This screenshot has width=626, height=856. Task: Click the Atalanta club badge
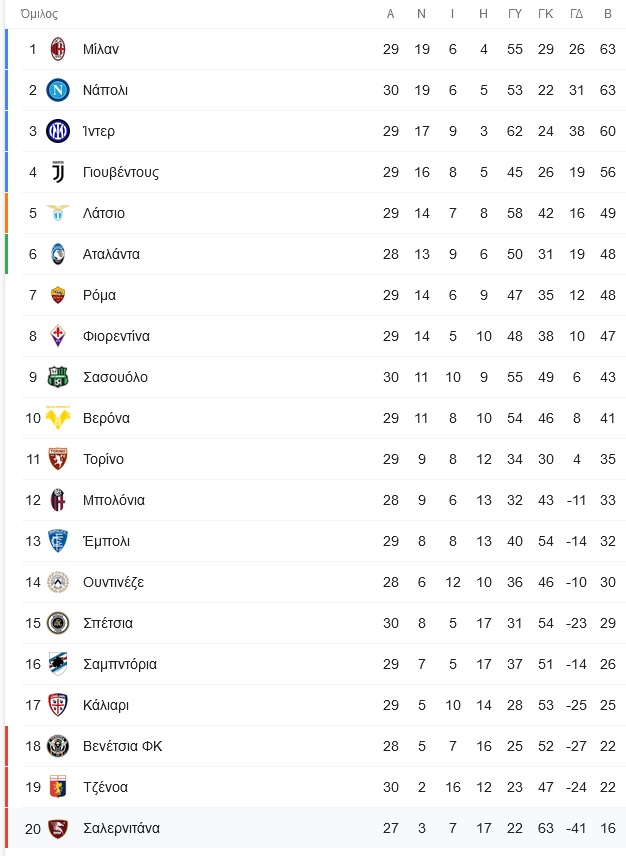click(58, 254)
